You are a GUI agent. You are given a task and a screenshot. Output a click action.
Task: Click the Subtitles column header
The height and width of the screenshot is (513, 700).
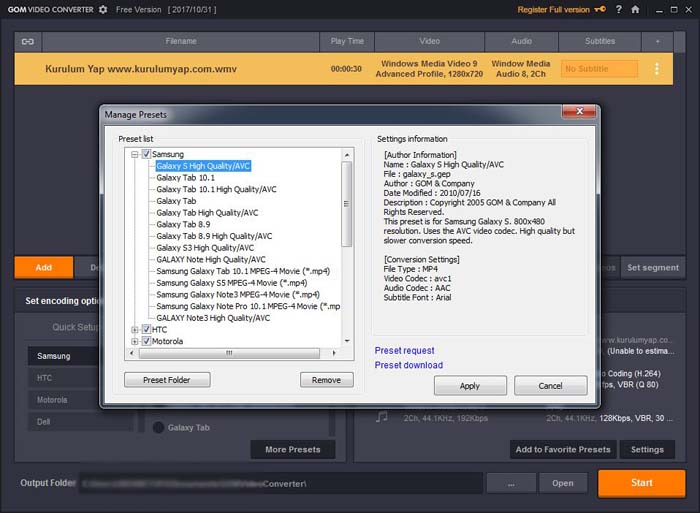(600, 42)
